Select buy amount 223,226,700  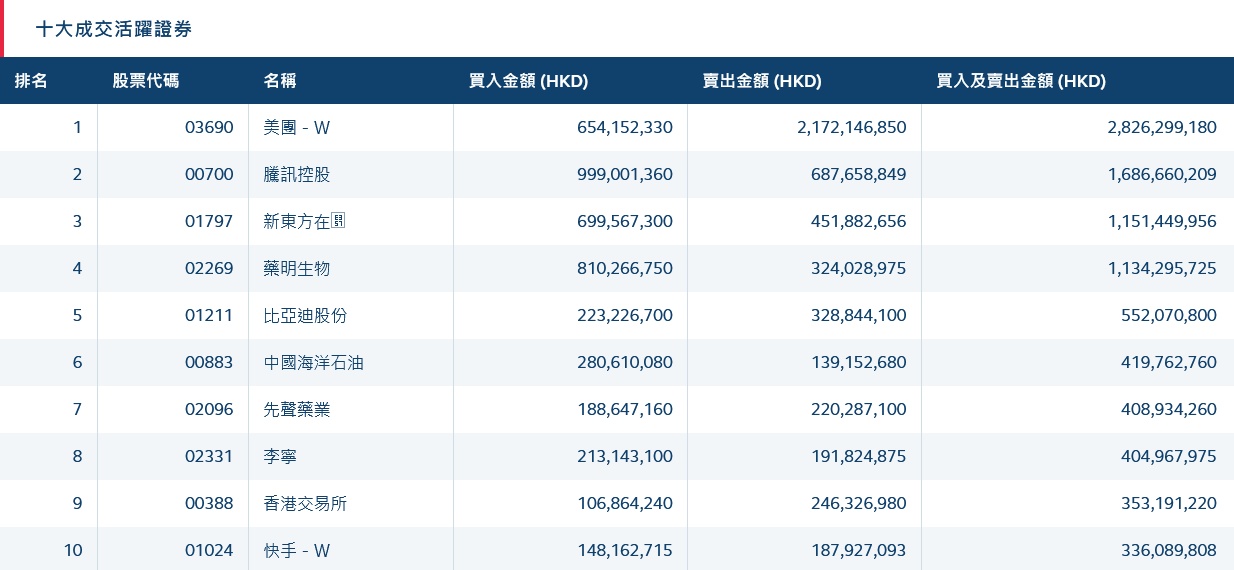[625, 315]
